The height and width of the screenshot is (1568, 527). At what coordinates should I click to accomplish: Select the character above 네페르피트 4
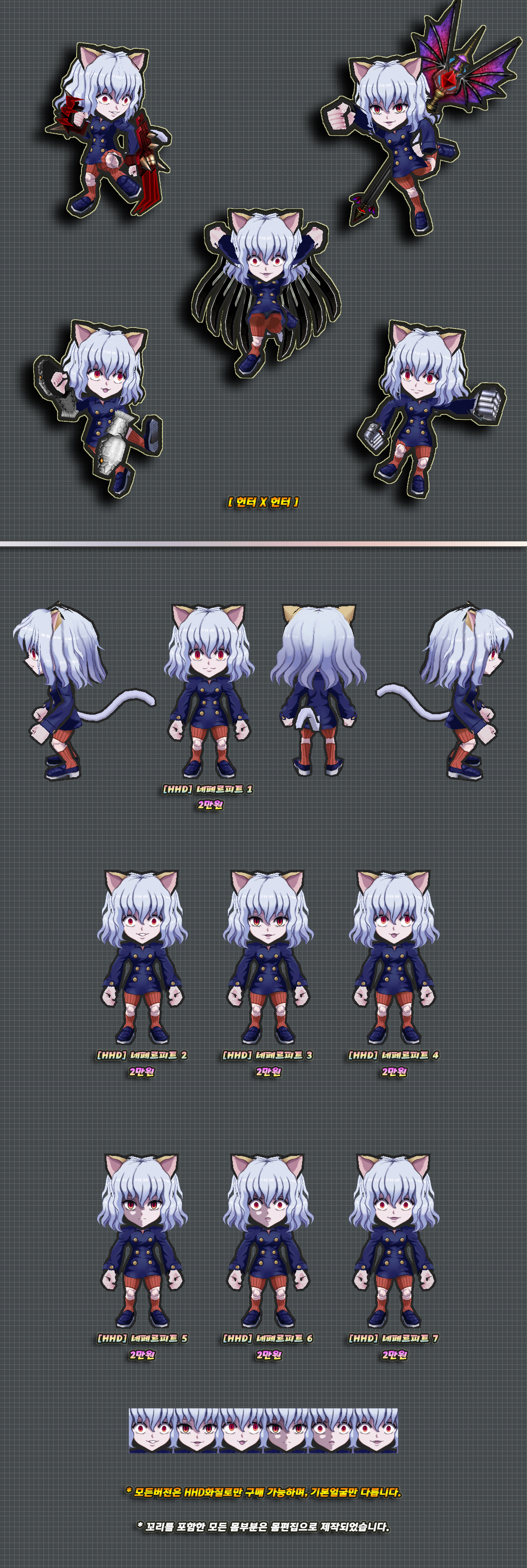[394, 958]
